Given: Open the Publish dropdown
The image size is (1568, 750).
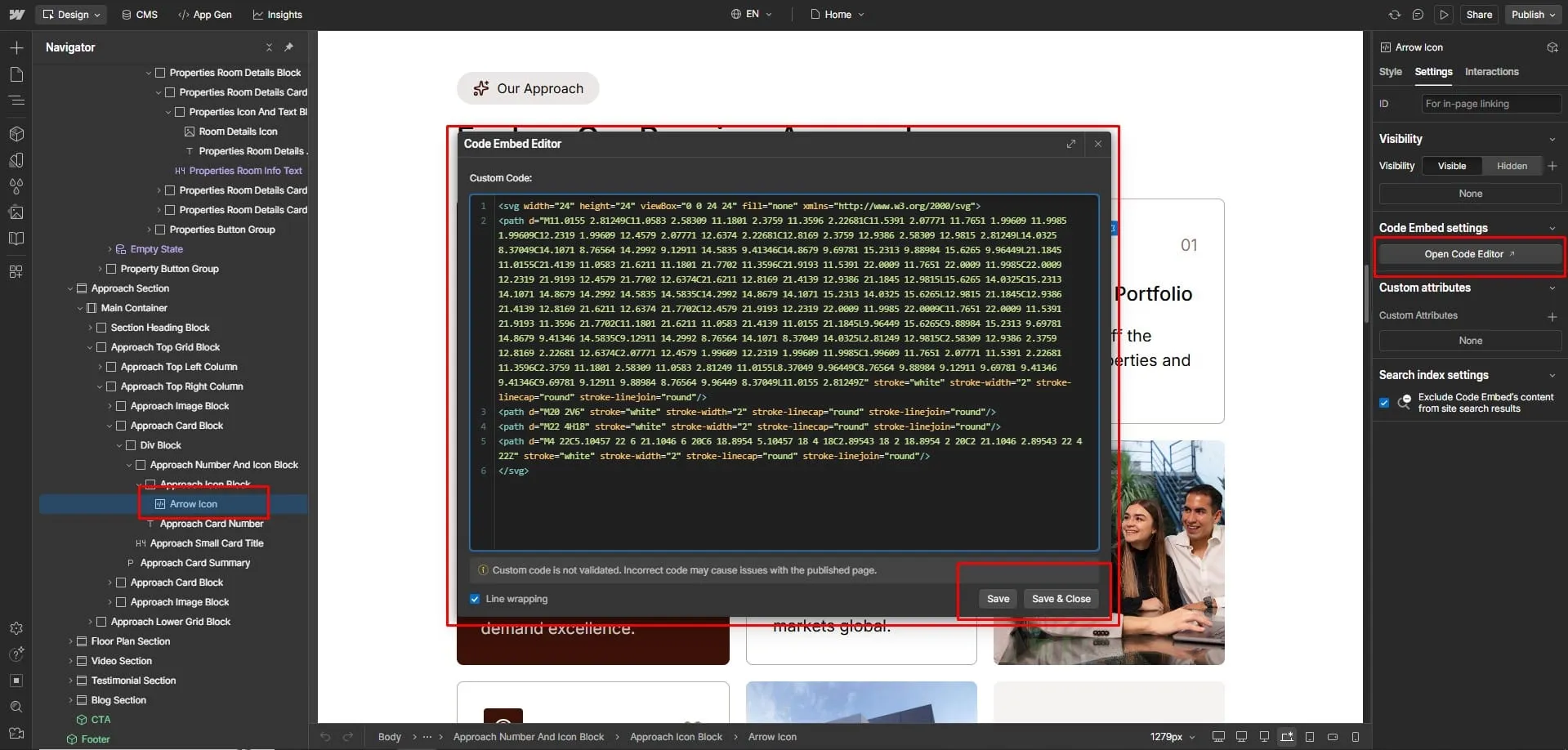Looking at the screenshot, I should pyautogui.click(x=1533, y=15).
